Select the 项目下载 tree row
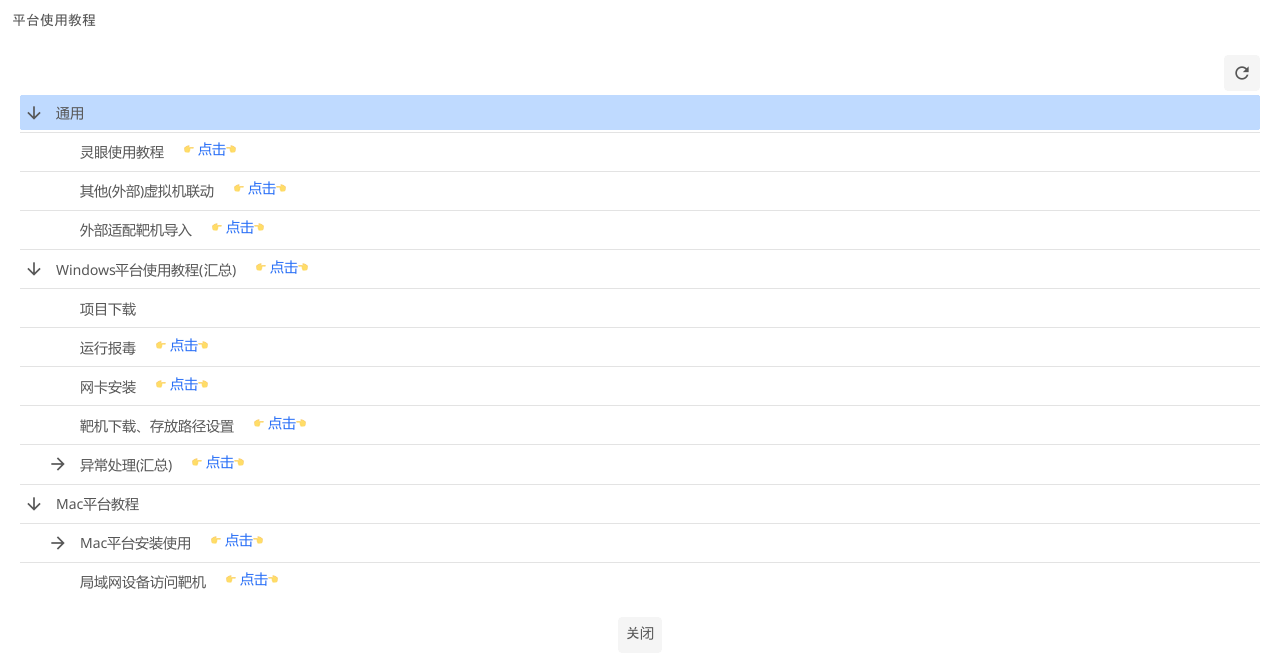The height and width of the screenshot is (669, 1277). click(108, 310)
